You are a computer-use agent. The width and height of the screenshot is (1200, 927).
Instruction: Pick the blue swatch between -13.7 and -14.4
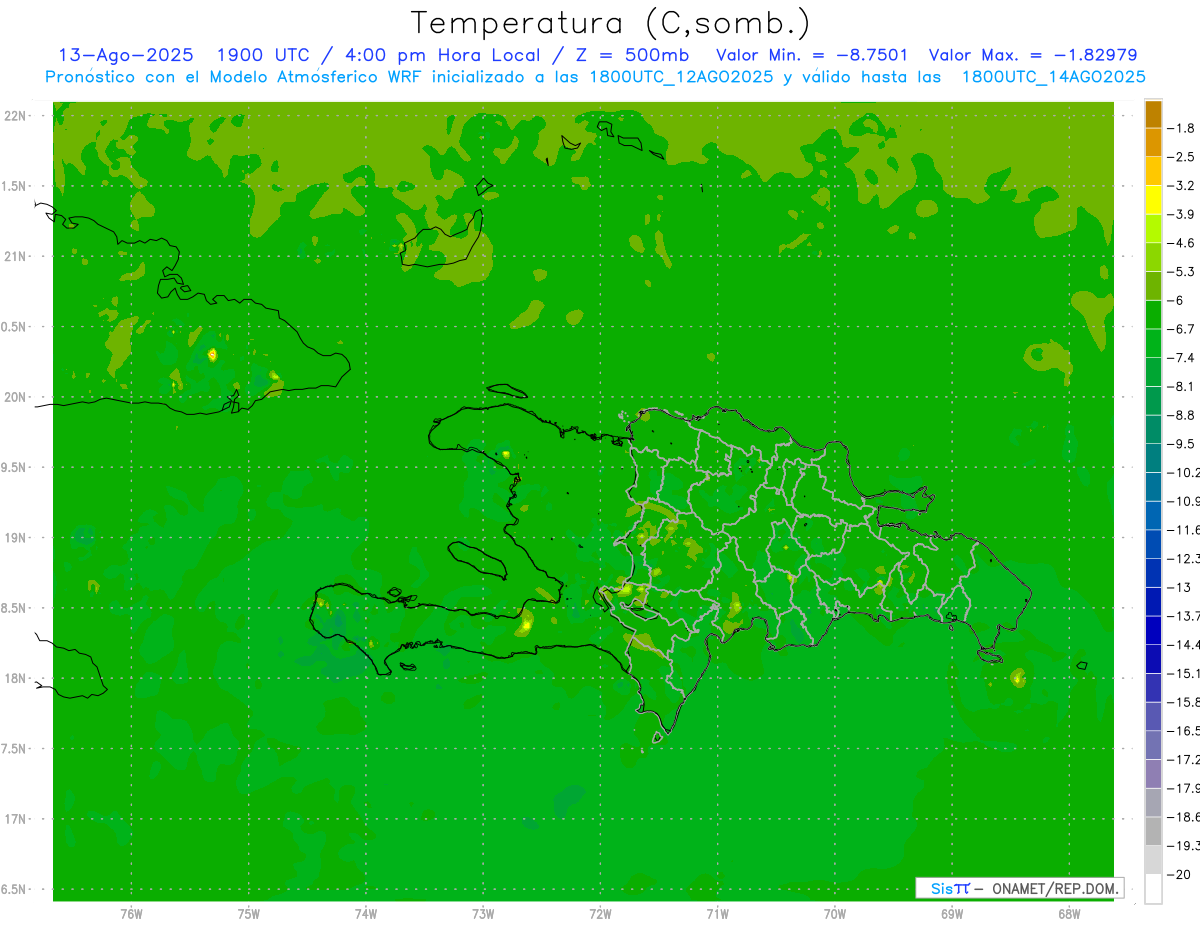click(x=1153, y=631)
